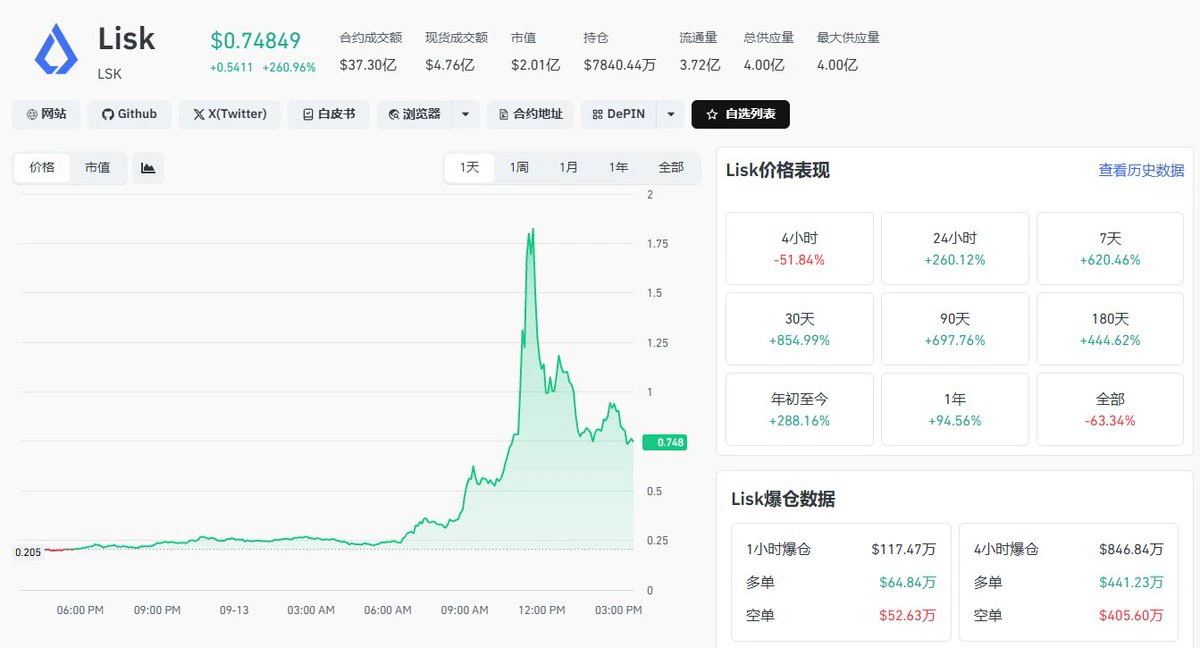This screenshot has height=648, width=1200.
Task: Click the 持仓 $7840.44万 value
Action: (x=620, y=65)
